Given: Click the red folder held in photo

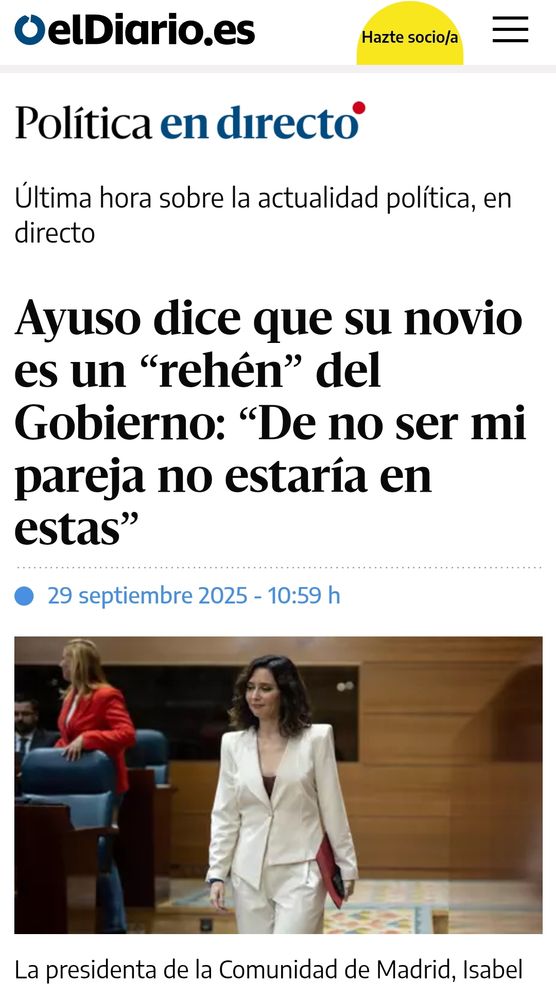Looking at the screenshot, I should 332,871.
